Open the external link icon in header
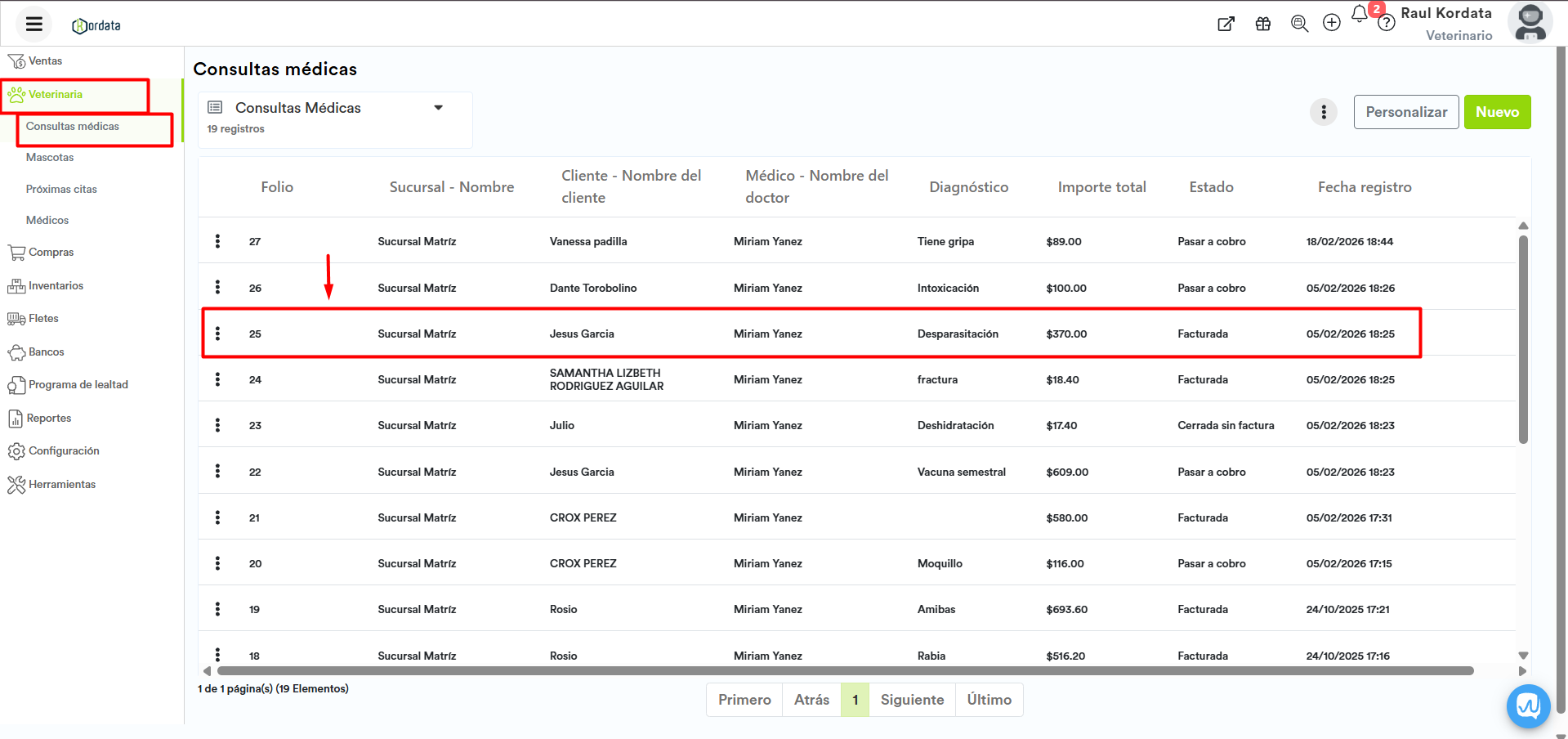This screenshot has width=1568, height=739. pyautogui.click(x=1226, y=24)
